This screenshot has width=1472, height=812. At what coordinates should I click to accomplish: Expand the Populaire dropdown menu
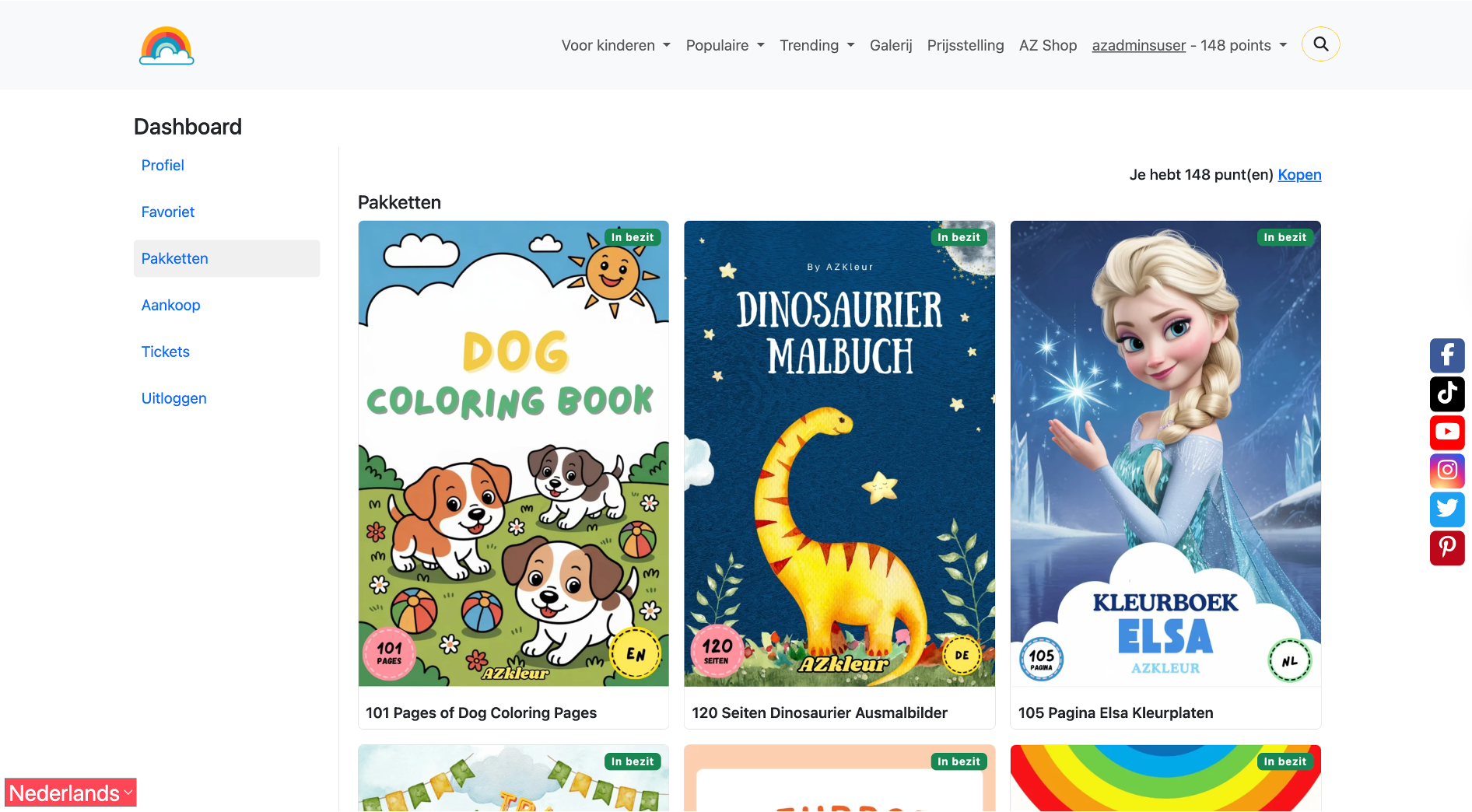[725, 45]
